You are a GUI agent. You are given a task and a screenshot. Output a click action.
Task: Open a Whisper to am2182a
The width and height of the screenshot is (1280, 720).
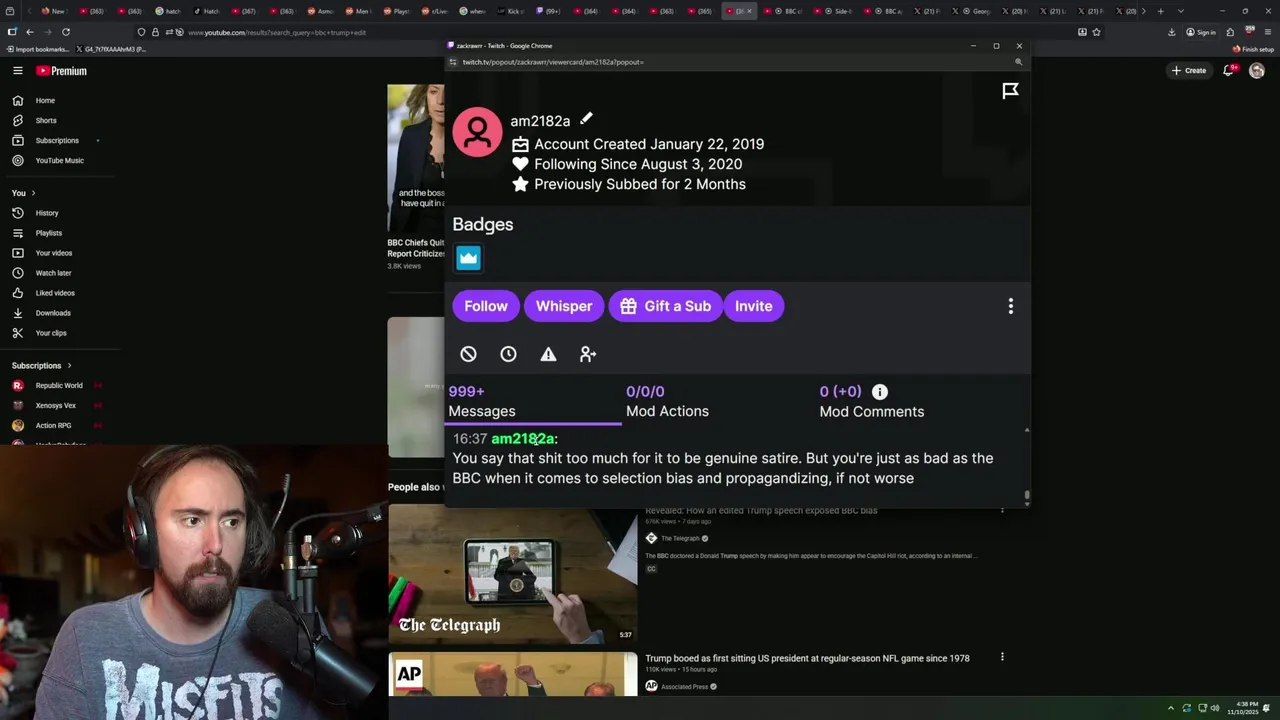[564, 306]
